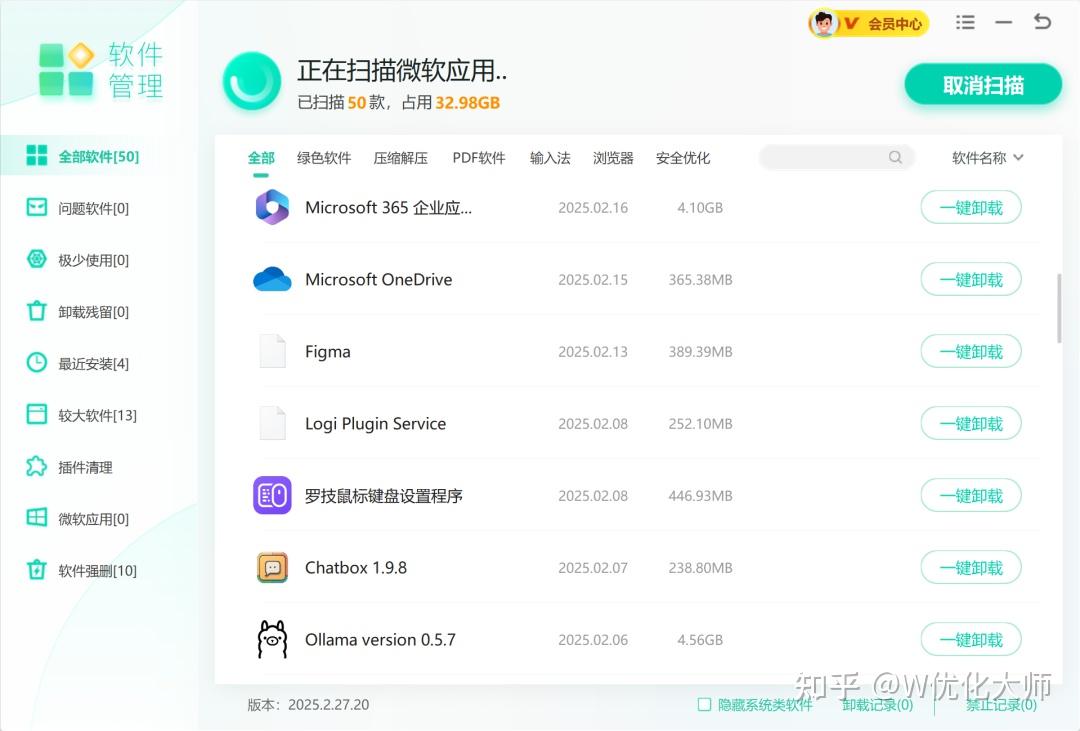Uninstall Microsoft 365 with 一键卸载

(970, 207)
